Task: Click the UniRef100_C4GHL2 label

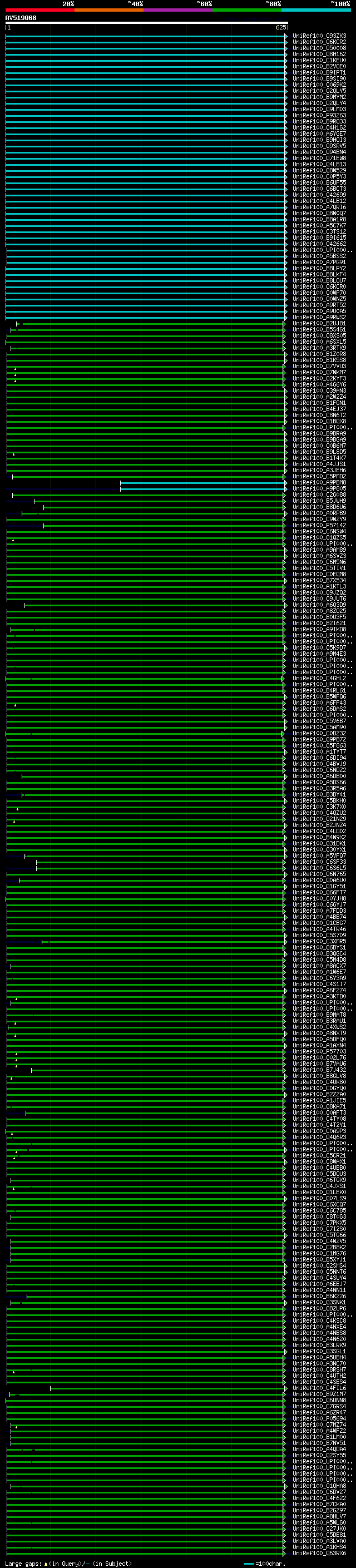Action: pyautogui.click(x=319, y=678)
